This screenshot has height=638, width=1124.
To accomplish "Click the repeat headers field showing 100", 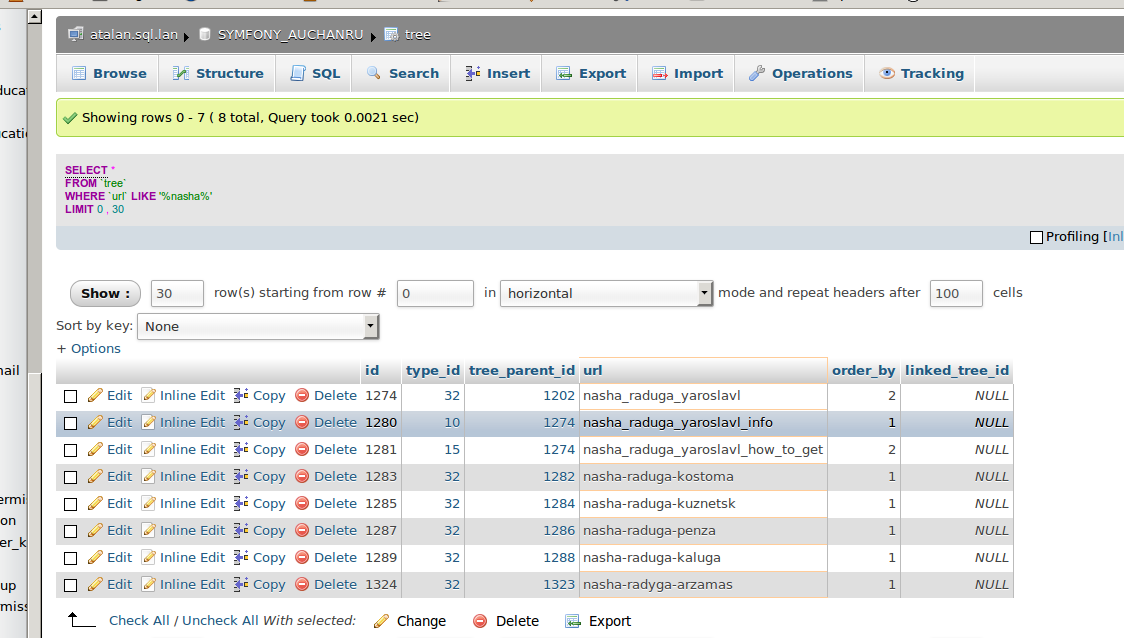I will 956,293.
